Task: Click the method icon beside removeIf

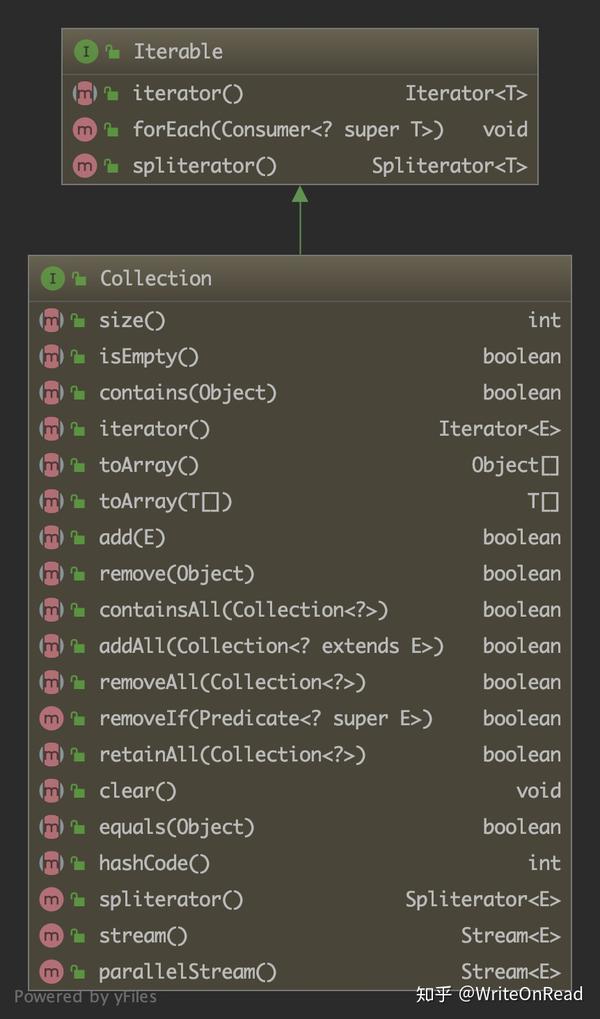Action: [51, 719]
